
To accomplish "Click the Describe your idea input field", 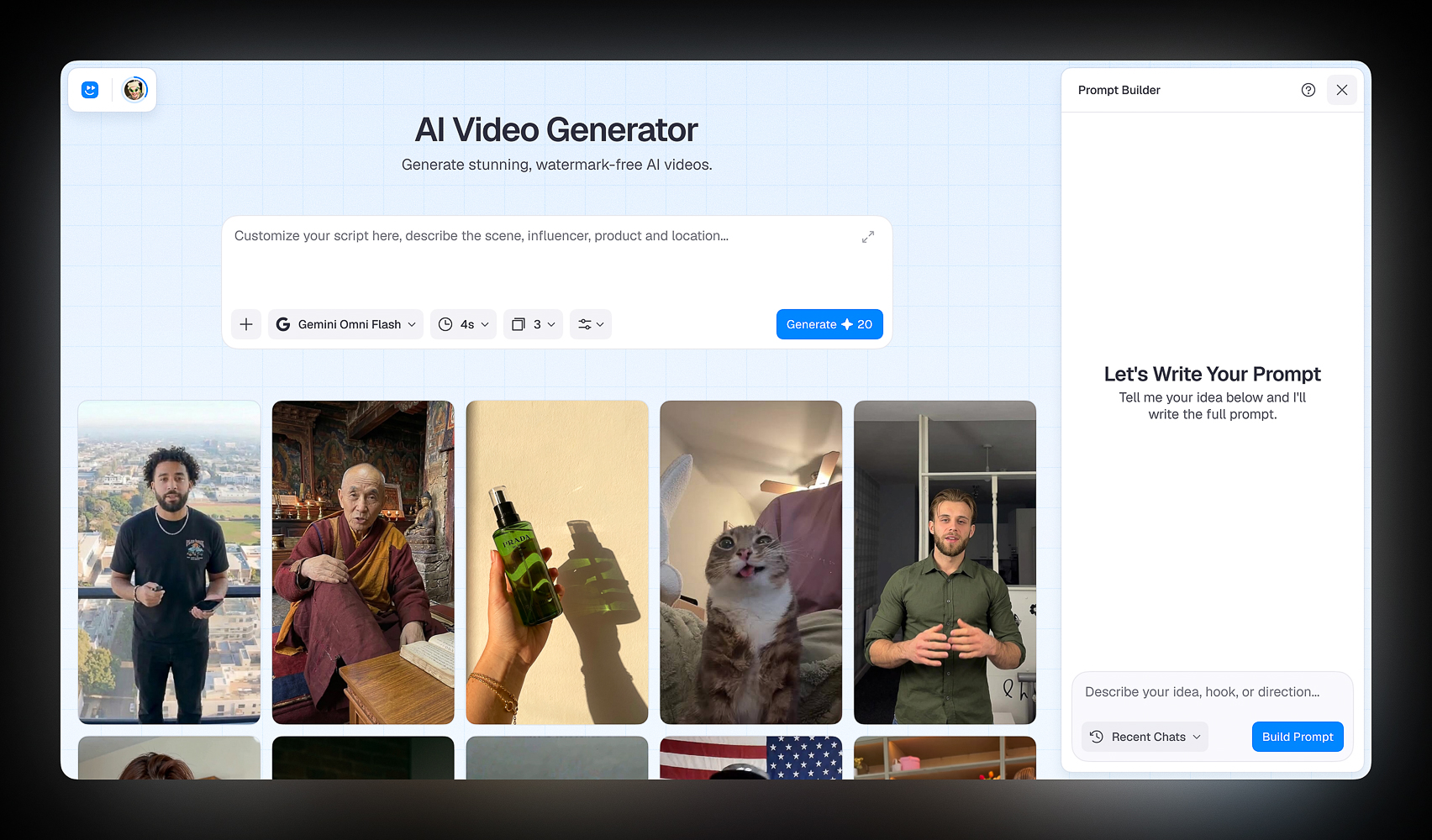I will 1212,692.
